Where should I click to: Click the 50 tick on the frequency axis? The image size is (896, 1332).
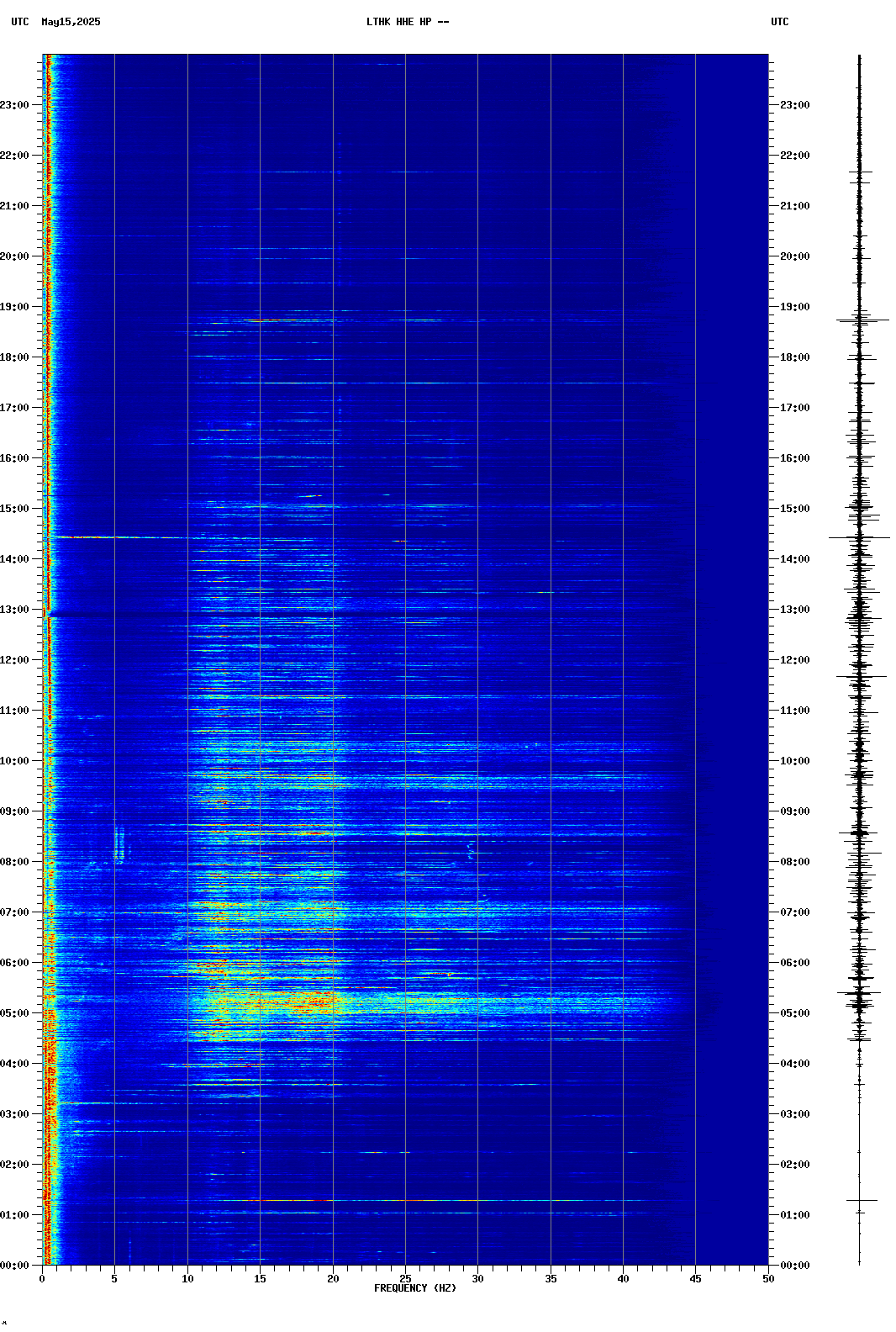point(768,1279)
